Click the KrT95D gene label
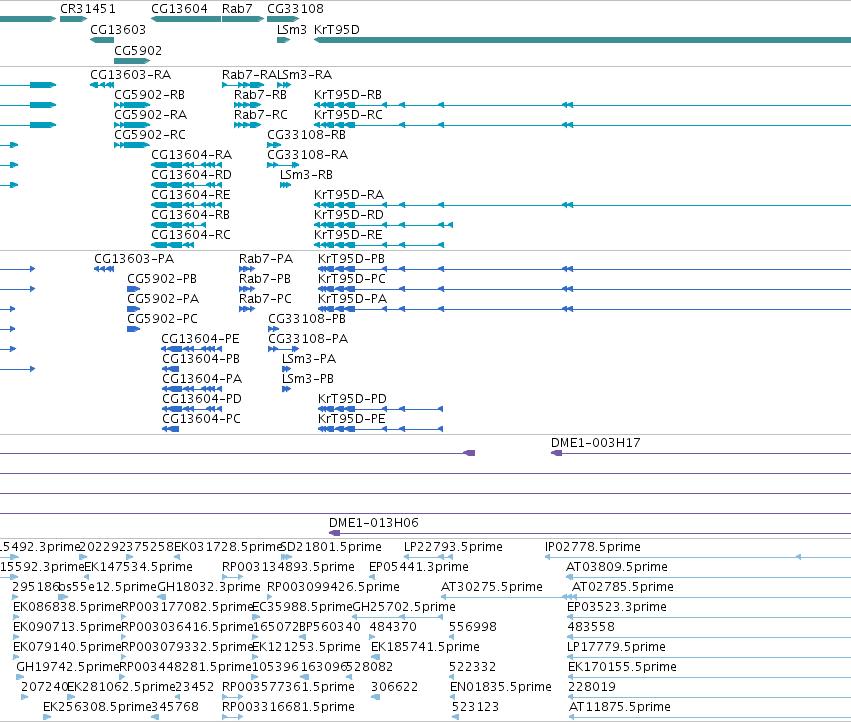 tap(336, 29)
